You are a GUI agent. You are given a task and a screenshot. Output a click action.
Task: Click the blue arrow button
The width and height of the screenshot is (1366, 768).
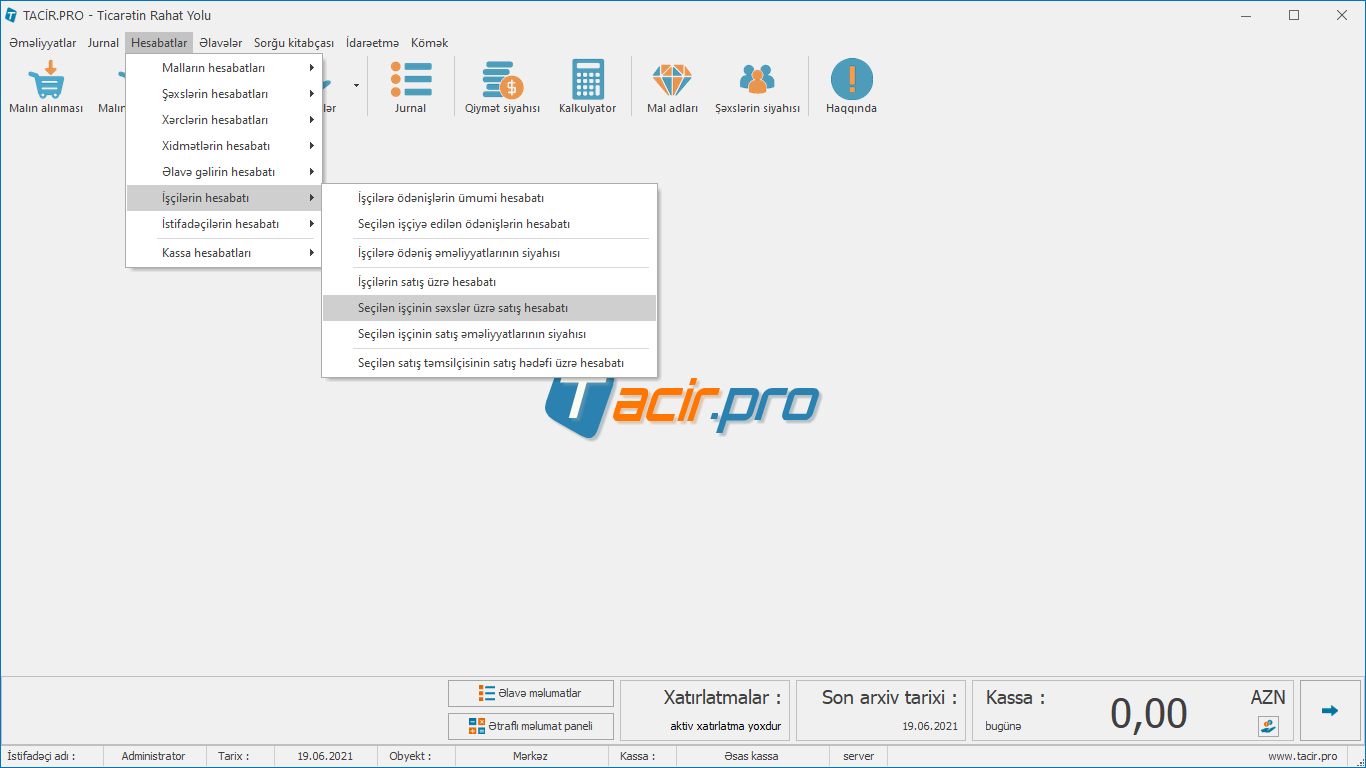(1329, 711)
